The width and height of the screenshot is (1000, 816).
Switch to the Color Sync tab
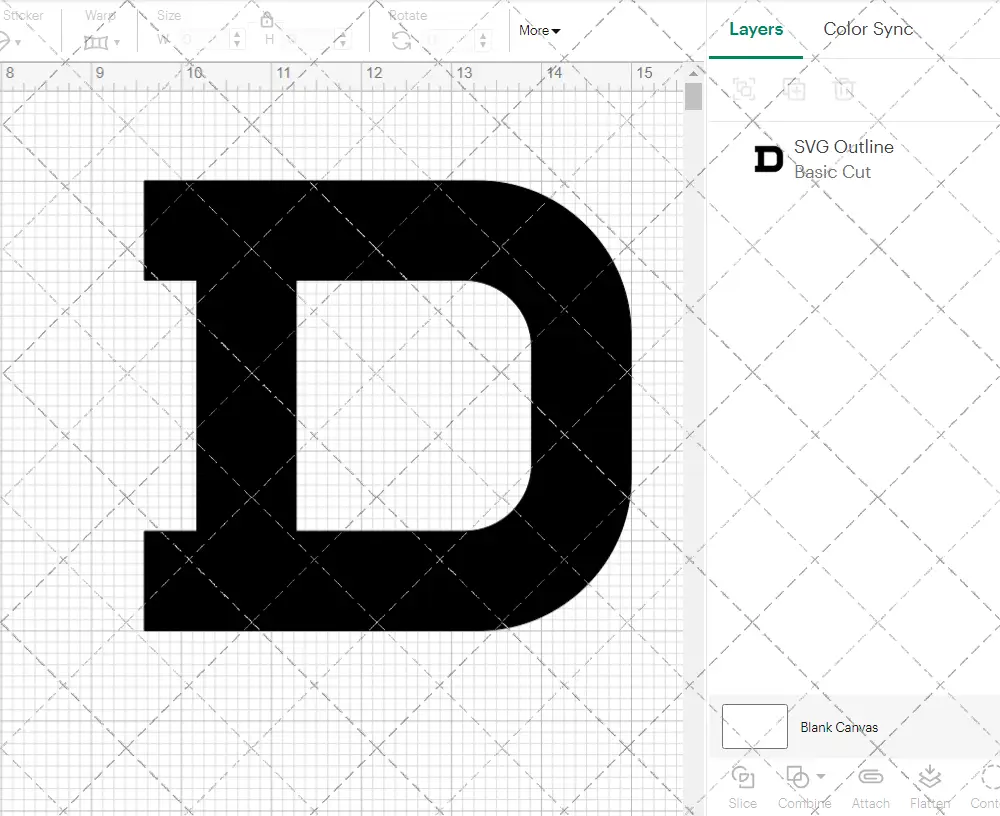868,29
